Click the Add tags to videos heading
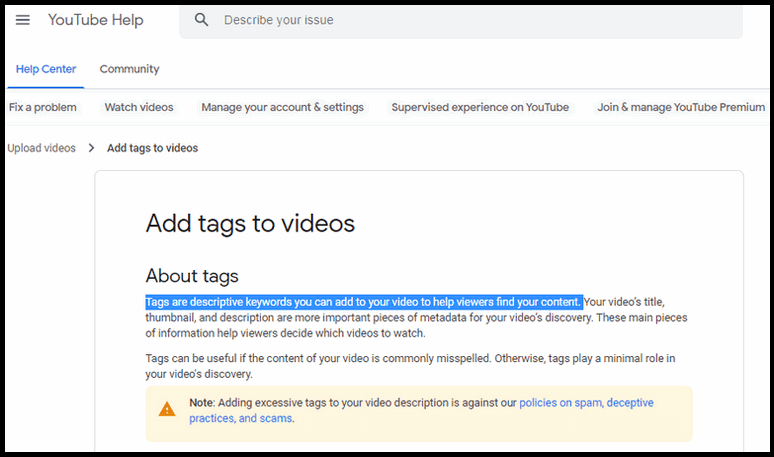The width and height of the screenshot is (774, 457). (x=250, y=224)
